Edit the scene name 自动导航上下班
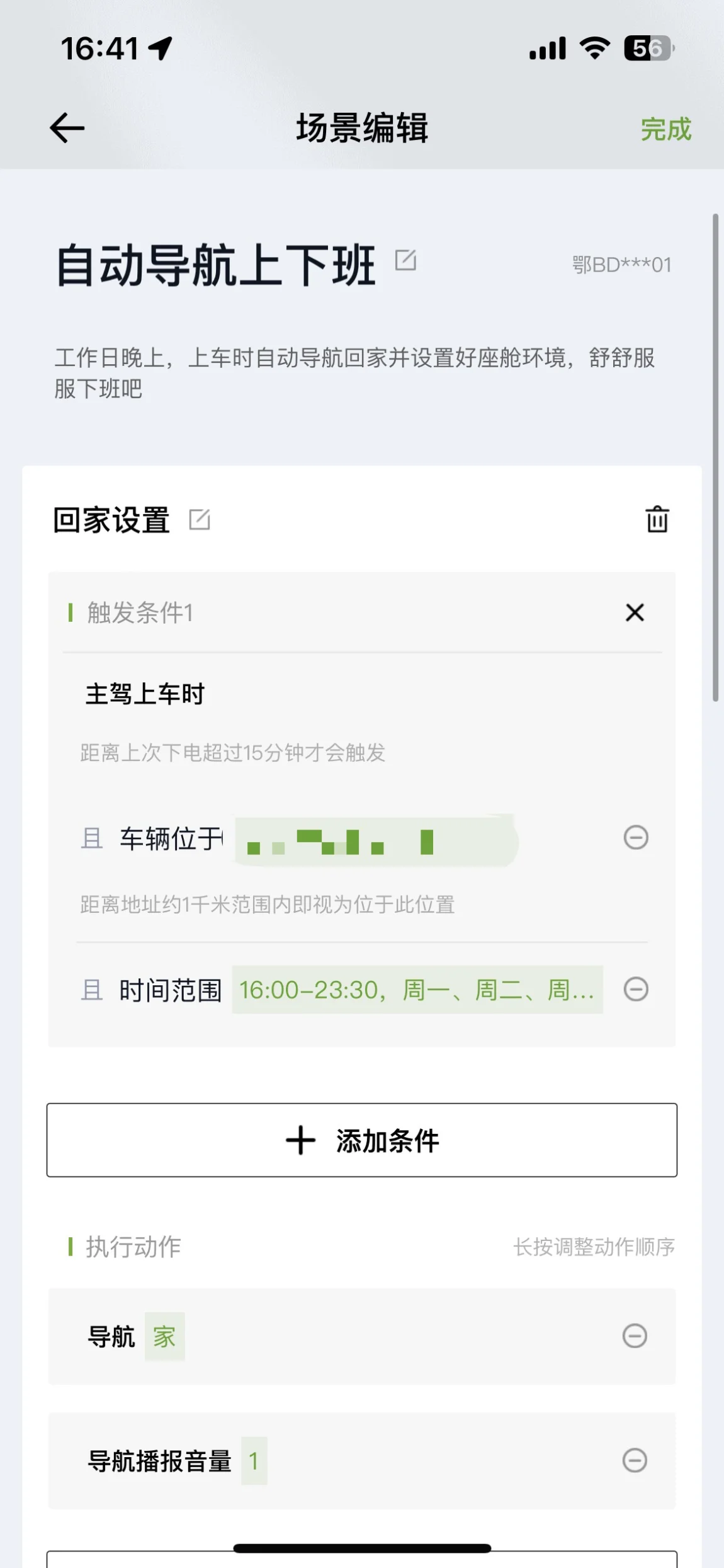Screen dimensions: 724x1568 pos(405,260)
